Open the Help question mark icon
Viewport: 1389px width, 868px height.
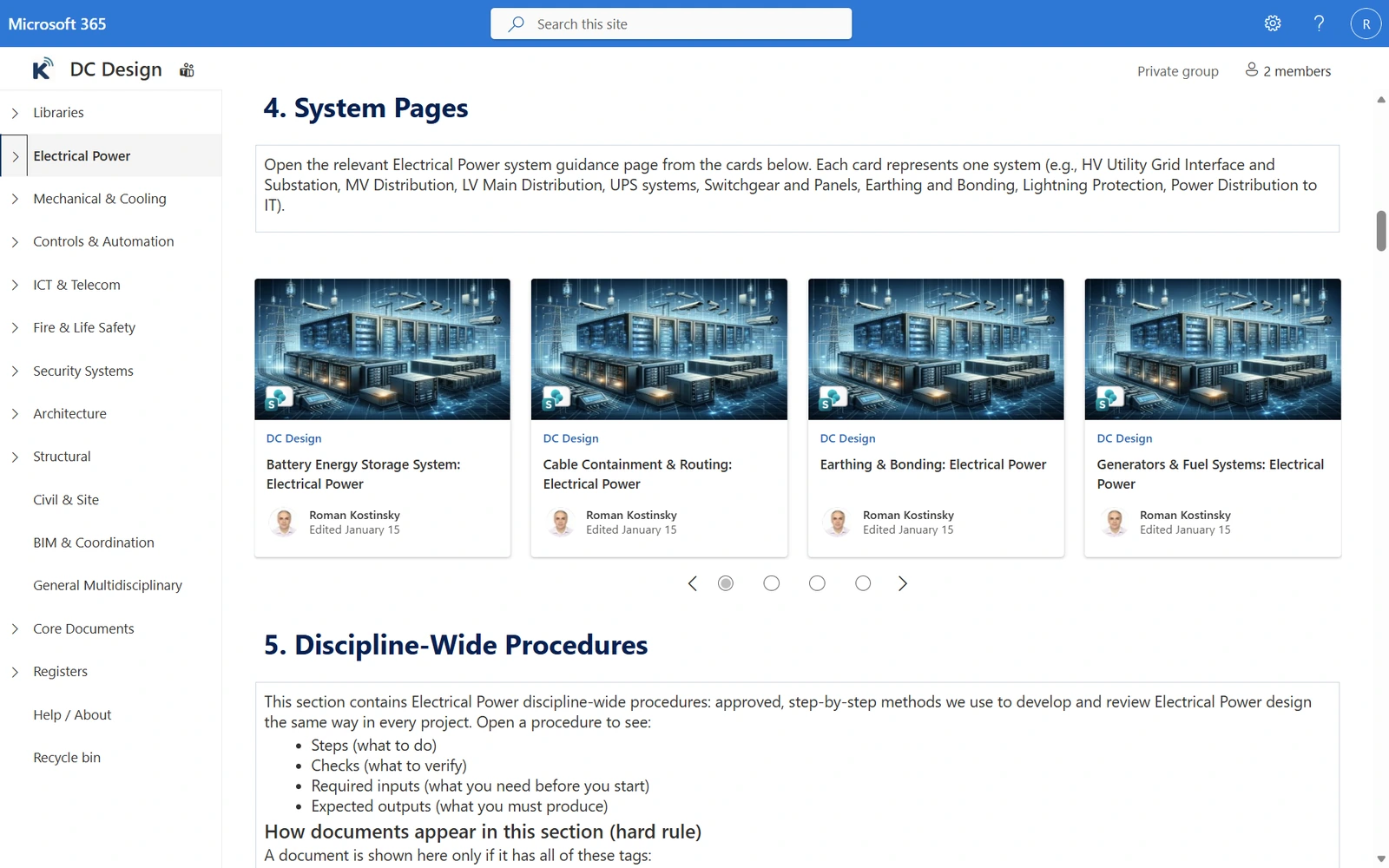tap(1319, 23)
